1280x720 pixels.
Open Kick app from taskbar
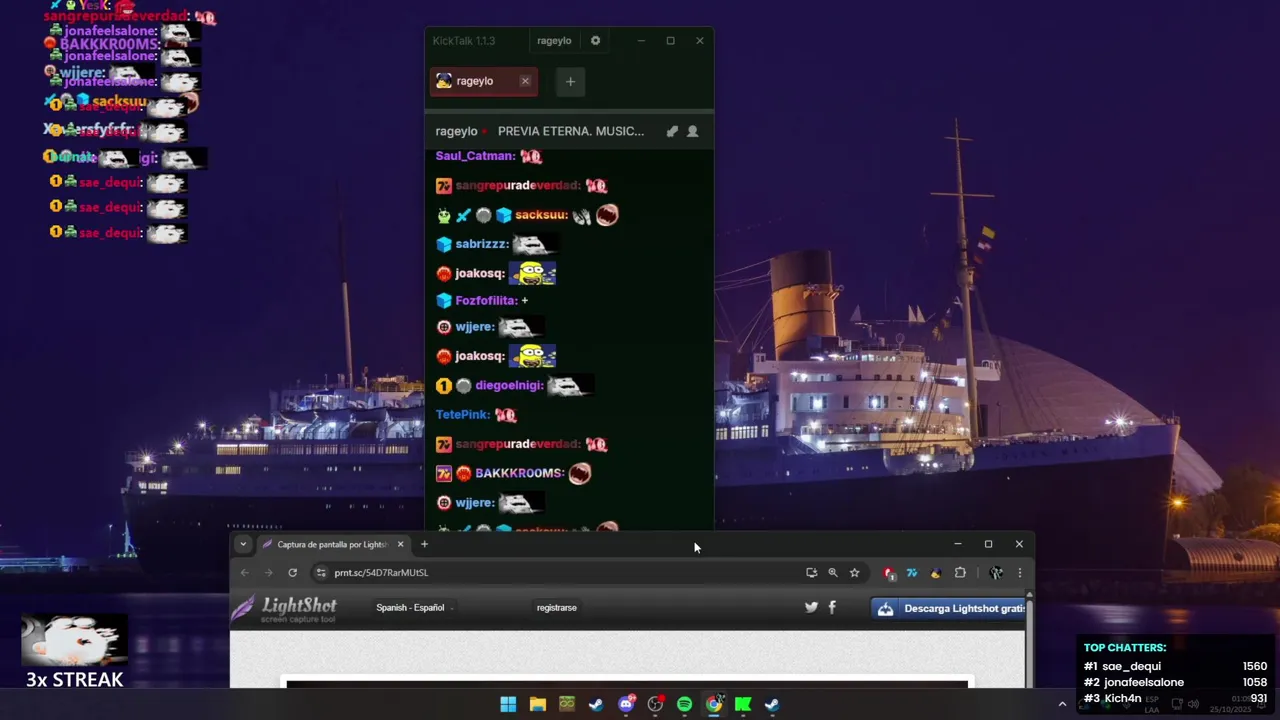pos(743,705)
